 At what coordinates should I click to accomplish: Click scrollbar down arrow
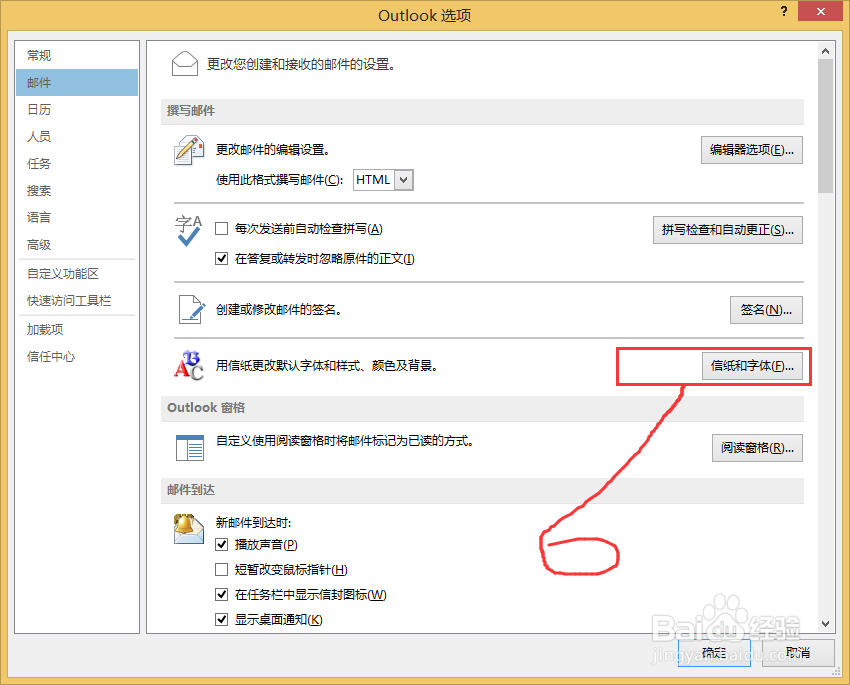pos(825,624)
